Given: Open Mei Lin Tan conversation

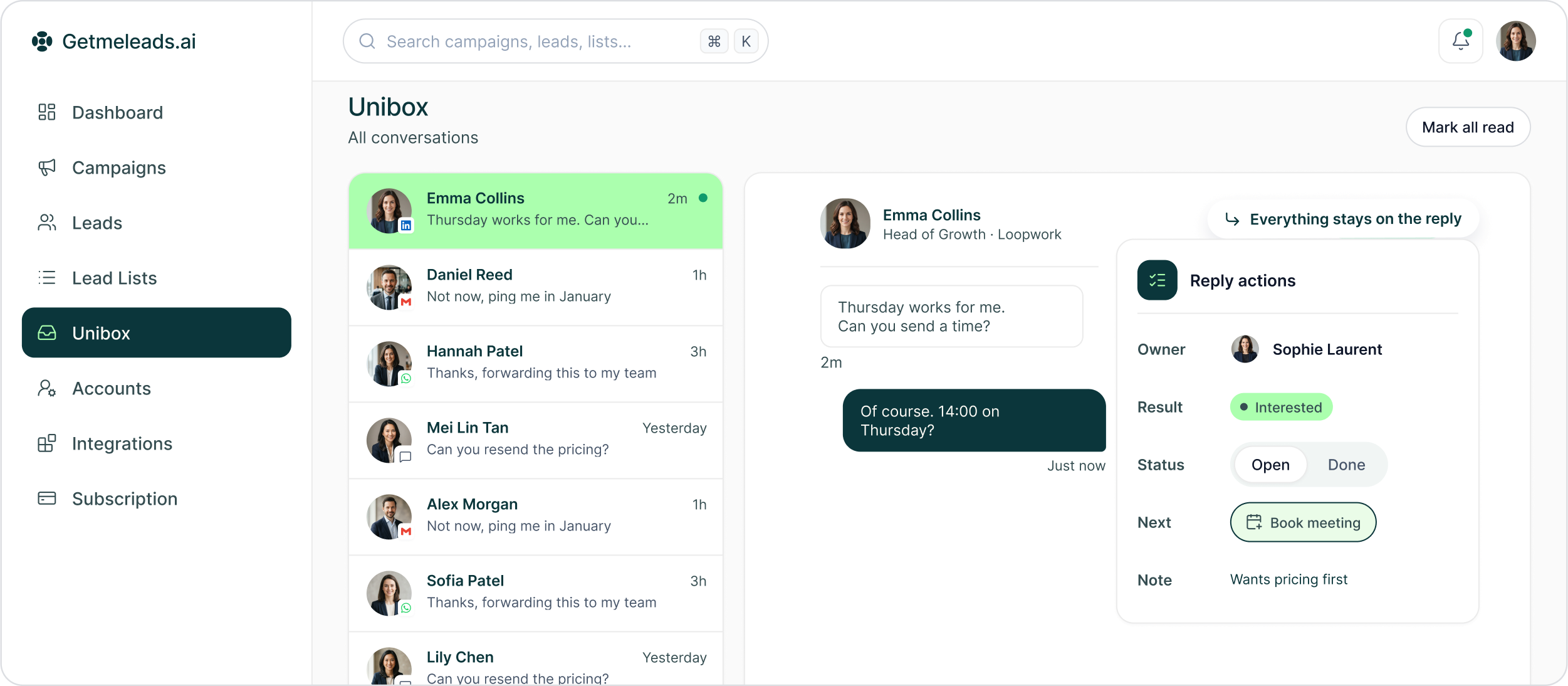Looking at the screenshot, I should pyautogui.click(x=536, y=440).
